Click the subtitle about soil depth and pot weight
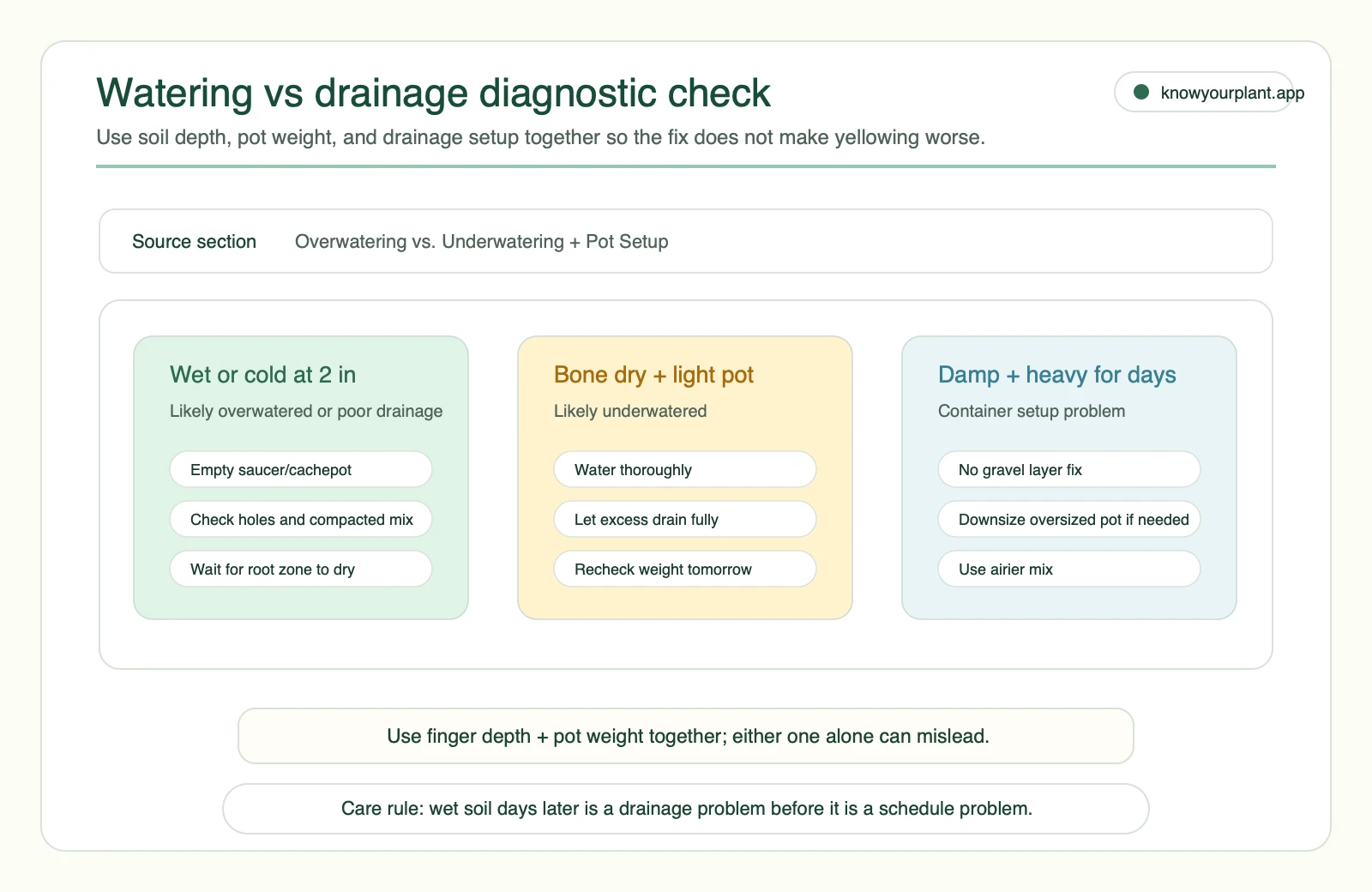 tap(540, 137)
